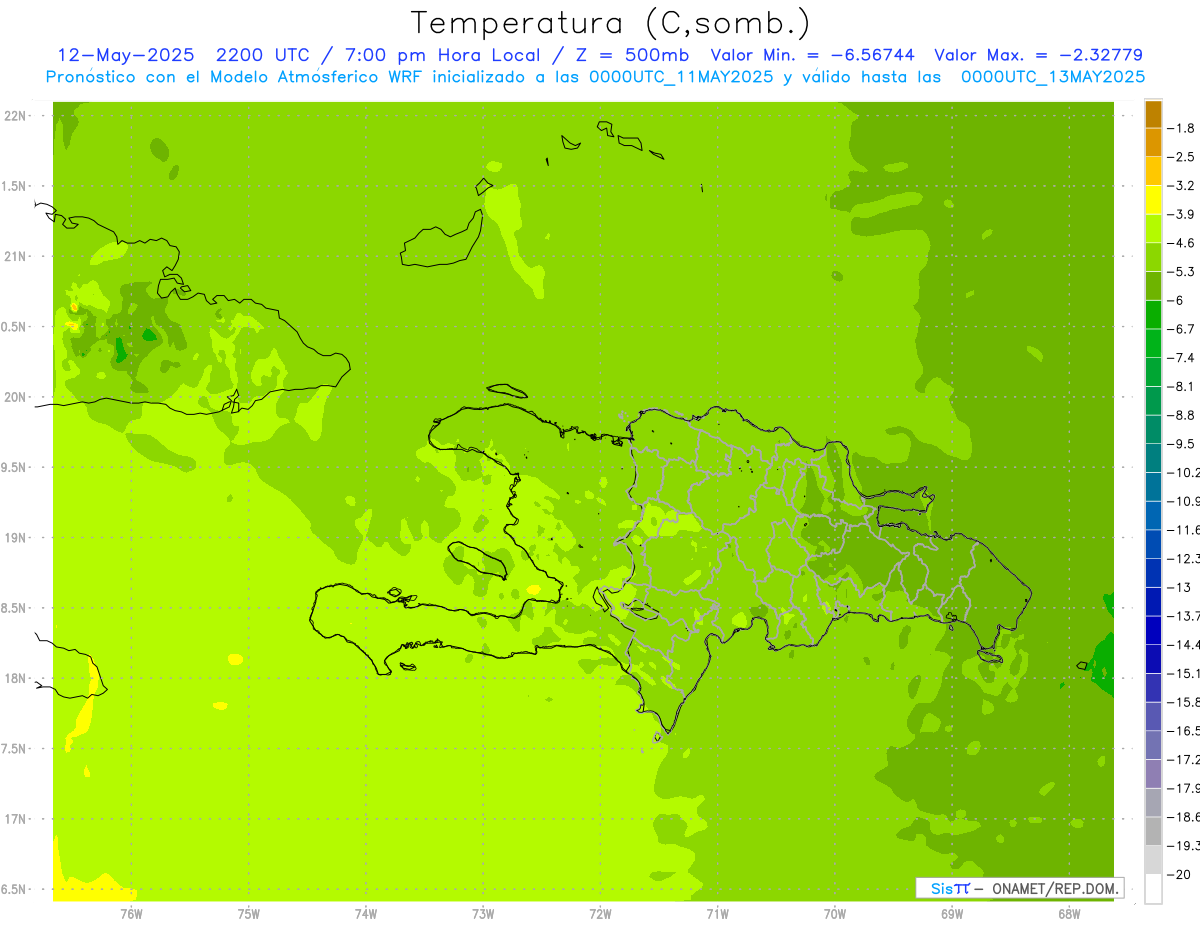Screen dimensions: 1200x927
Task: Click the '17N' latitude label
Action: point(16,819)
